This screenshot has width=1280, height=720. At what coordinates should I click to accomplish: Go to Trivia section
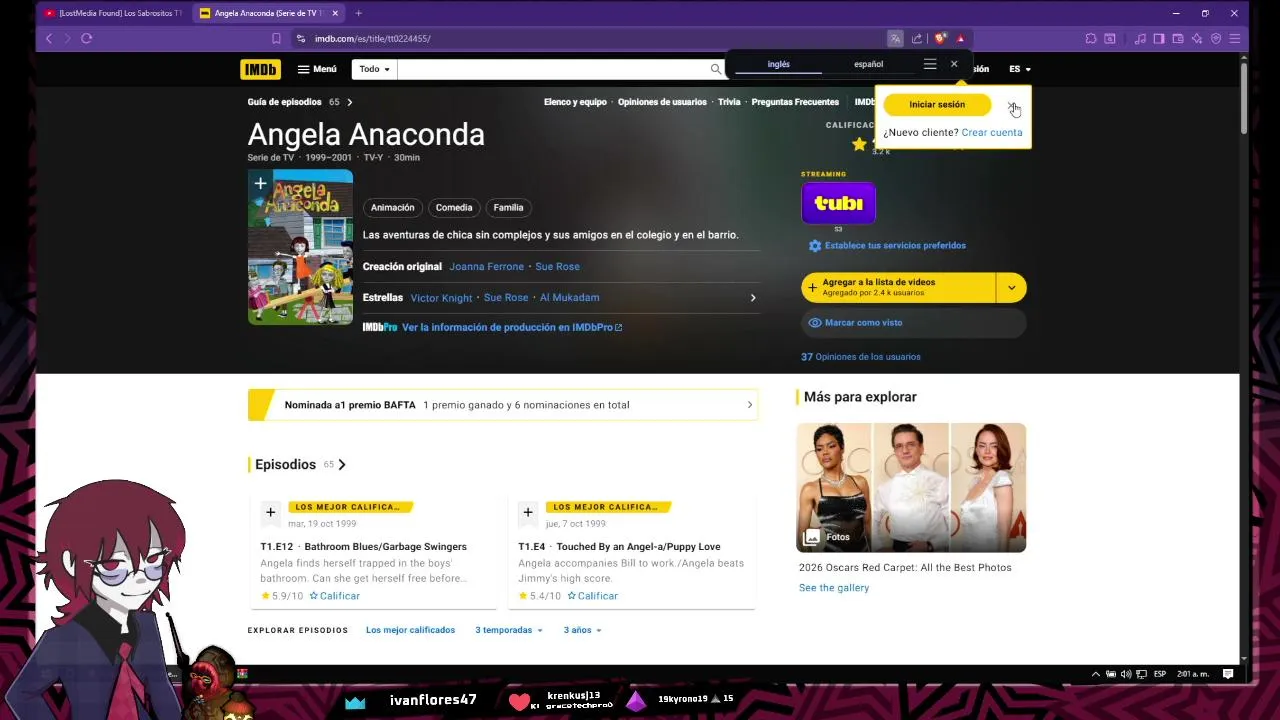[x=729, y=102]
